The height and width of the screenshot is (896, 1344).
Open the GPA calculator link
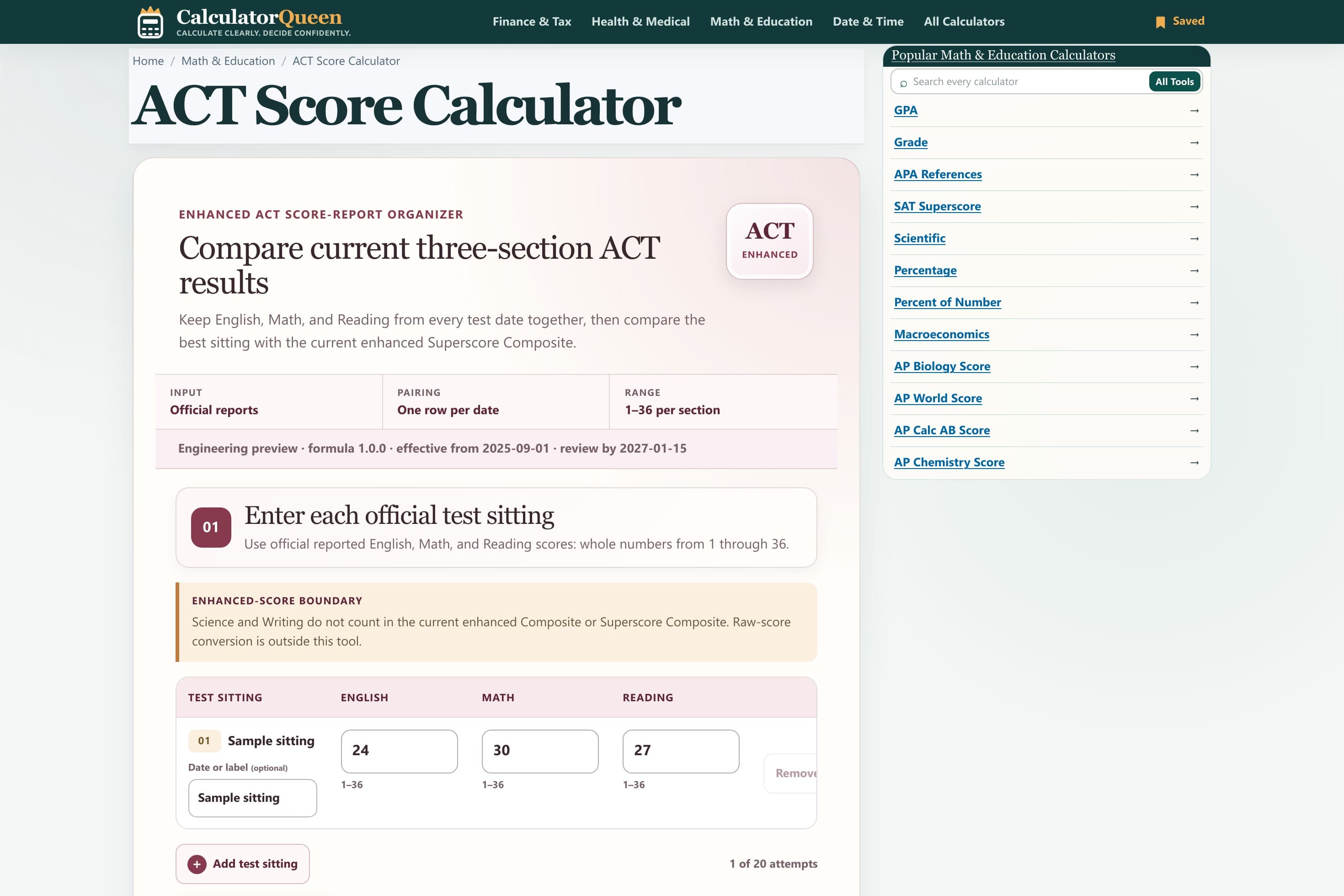[x=906, y=110]
